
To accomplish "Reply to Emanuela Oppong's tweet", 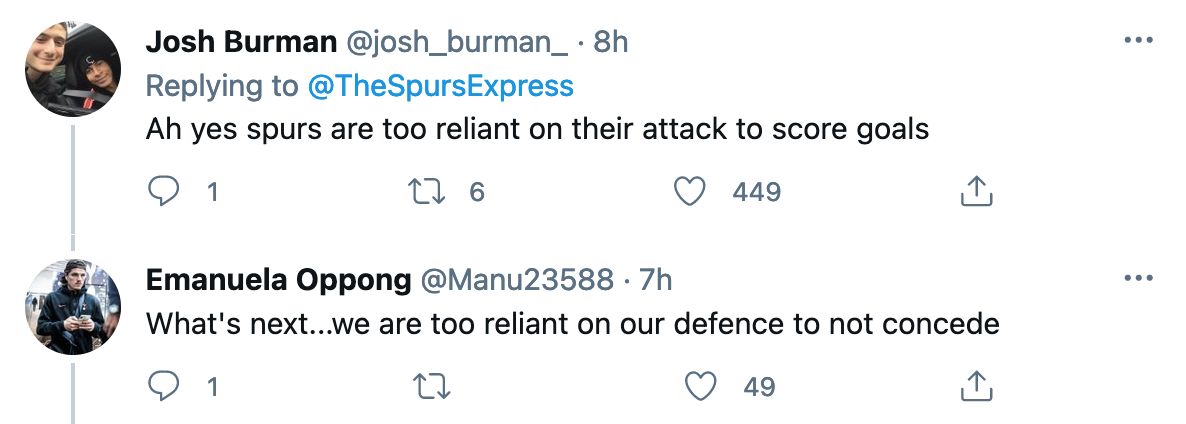I will (163, 385).
